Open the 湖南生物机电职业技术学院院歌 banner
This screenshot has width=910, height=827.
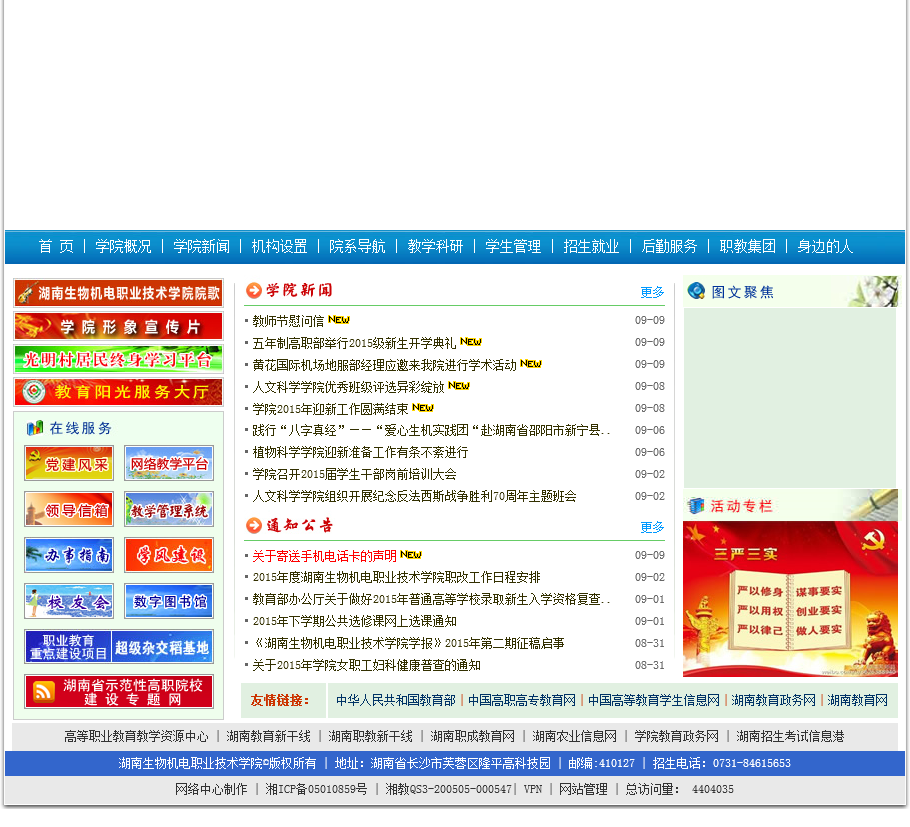click(118, 293)
